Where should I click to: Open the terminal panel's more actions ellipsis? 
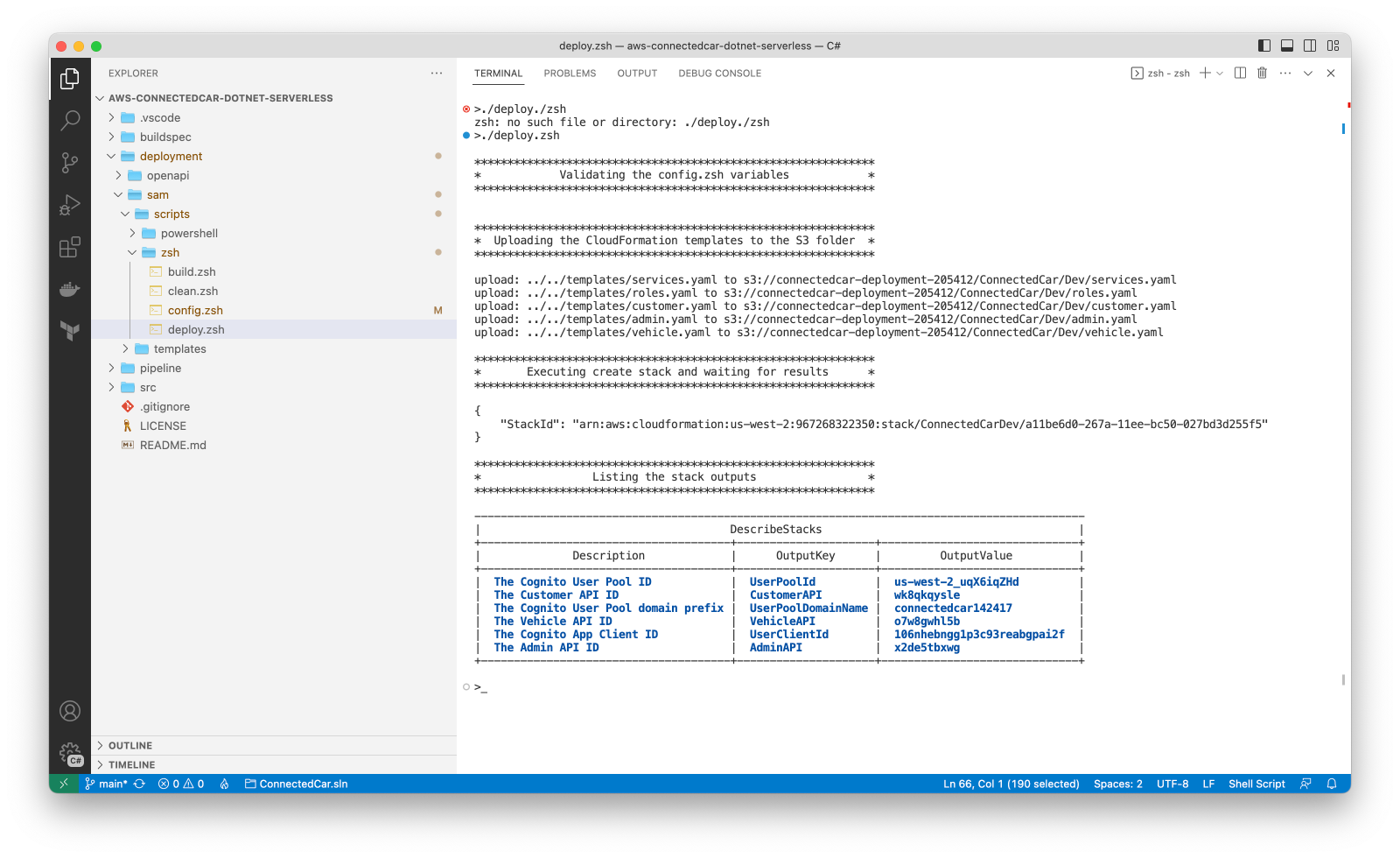point(1284,74)
